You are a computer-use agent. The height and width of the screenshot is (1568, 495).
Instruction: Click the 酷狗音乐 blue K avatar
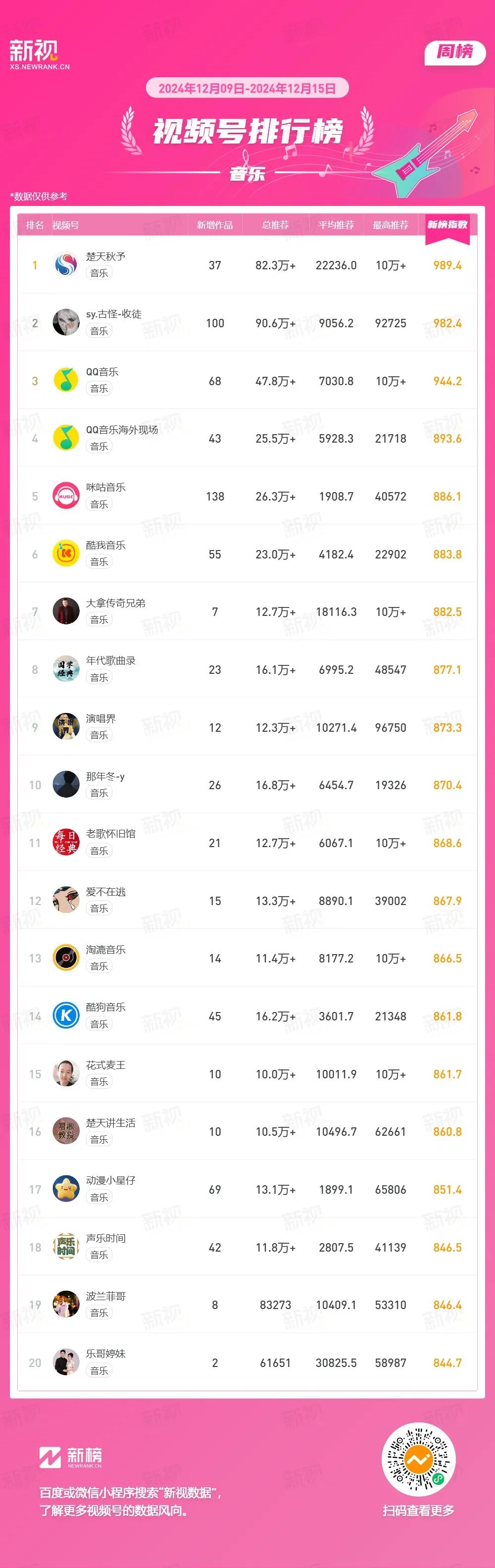click(66, 1016)
